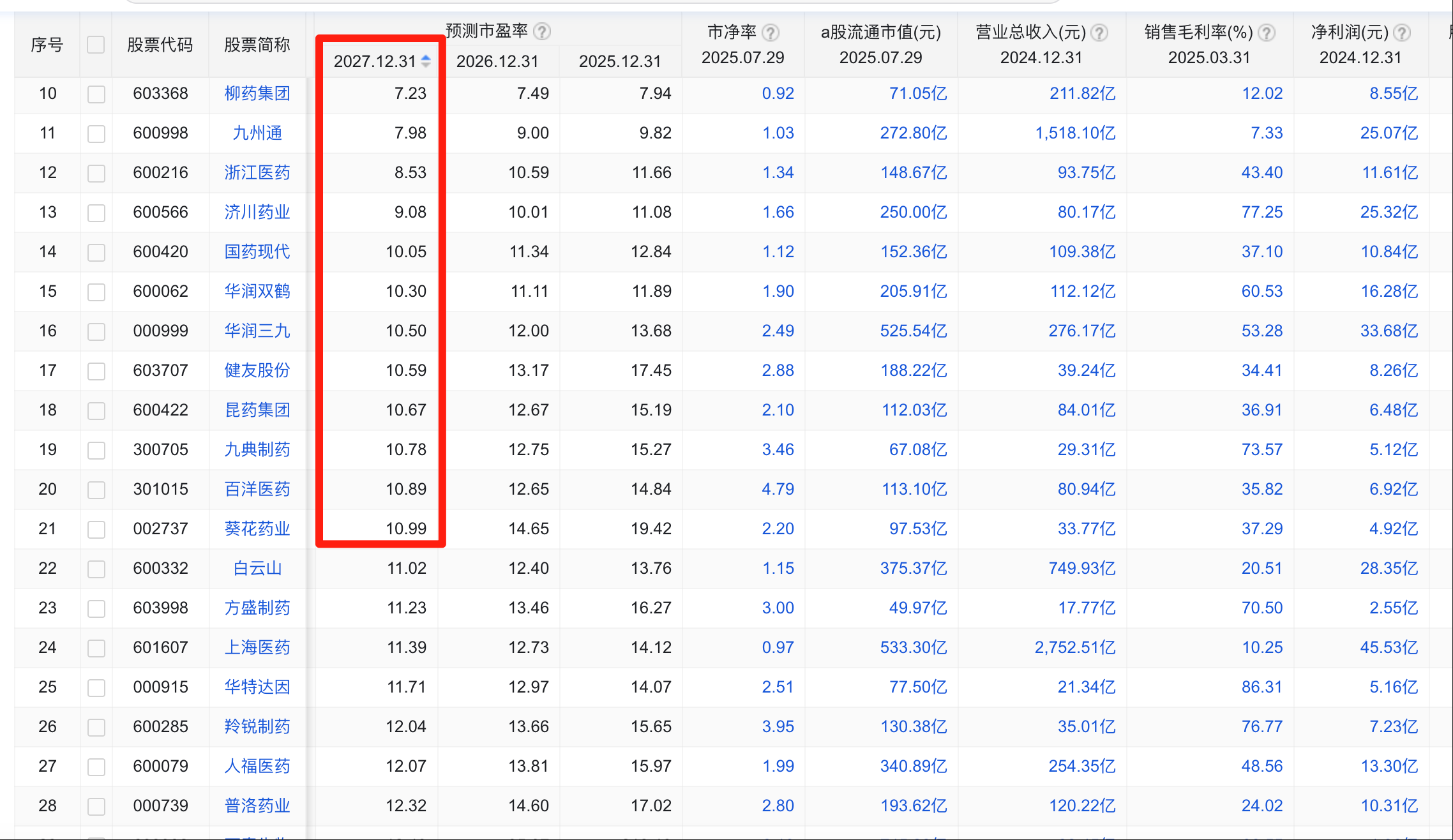Click price-to-book value 4.79 for 百洋医药

(x=778, y=489)
